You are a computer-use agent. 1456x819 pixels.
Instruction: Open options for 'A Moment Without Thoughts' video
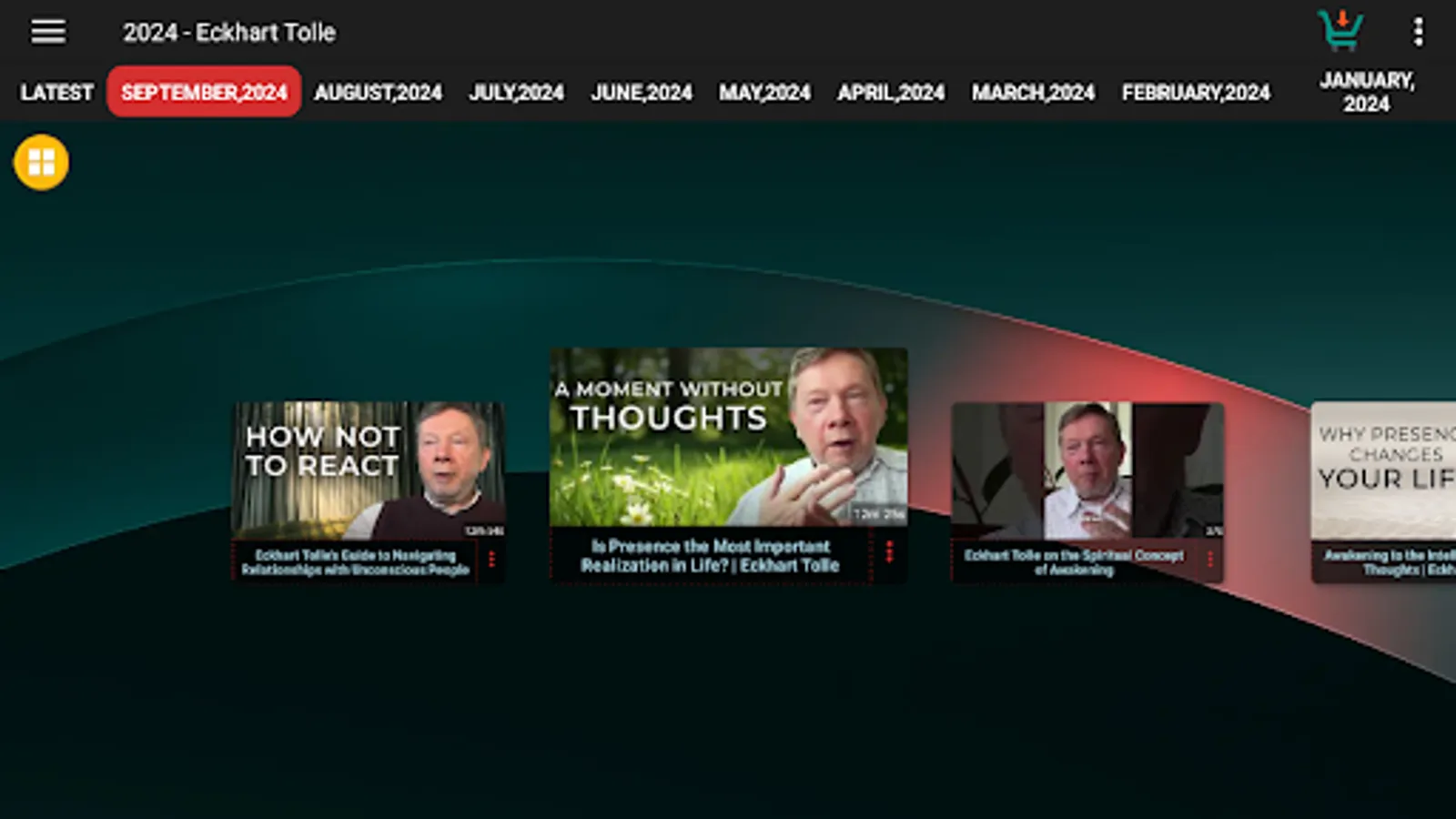(889, 551)
